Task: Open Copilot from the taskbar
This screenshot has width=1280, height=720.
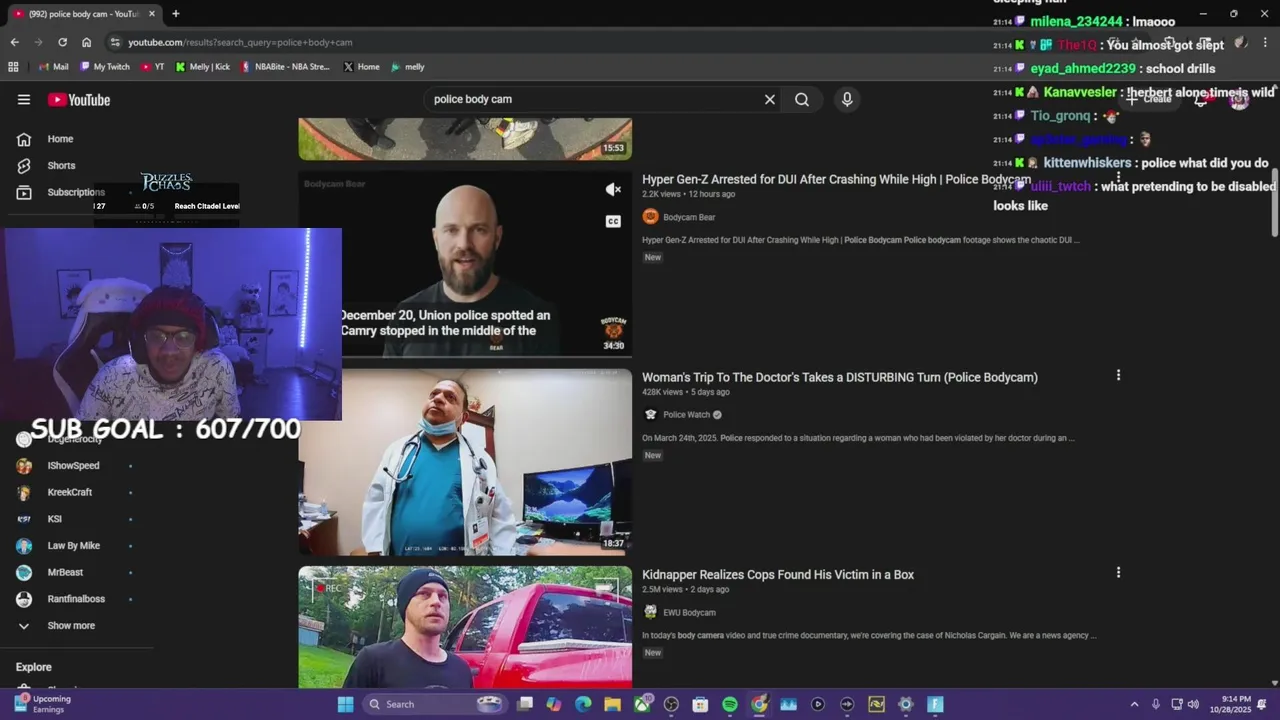Action: (554, 704)
